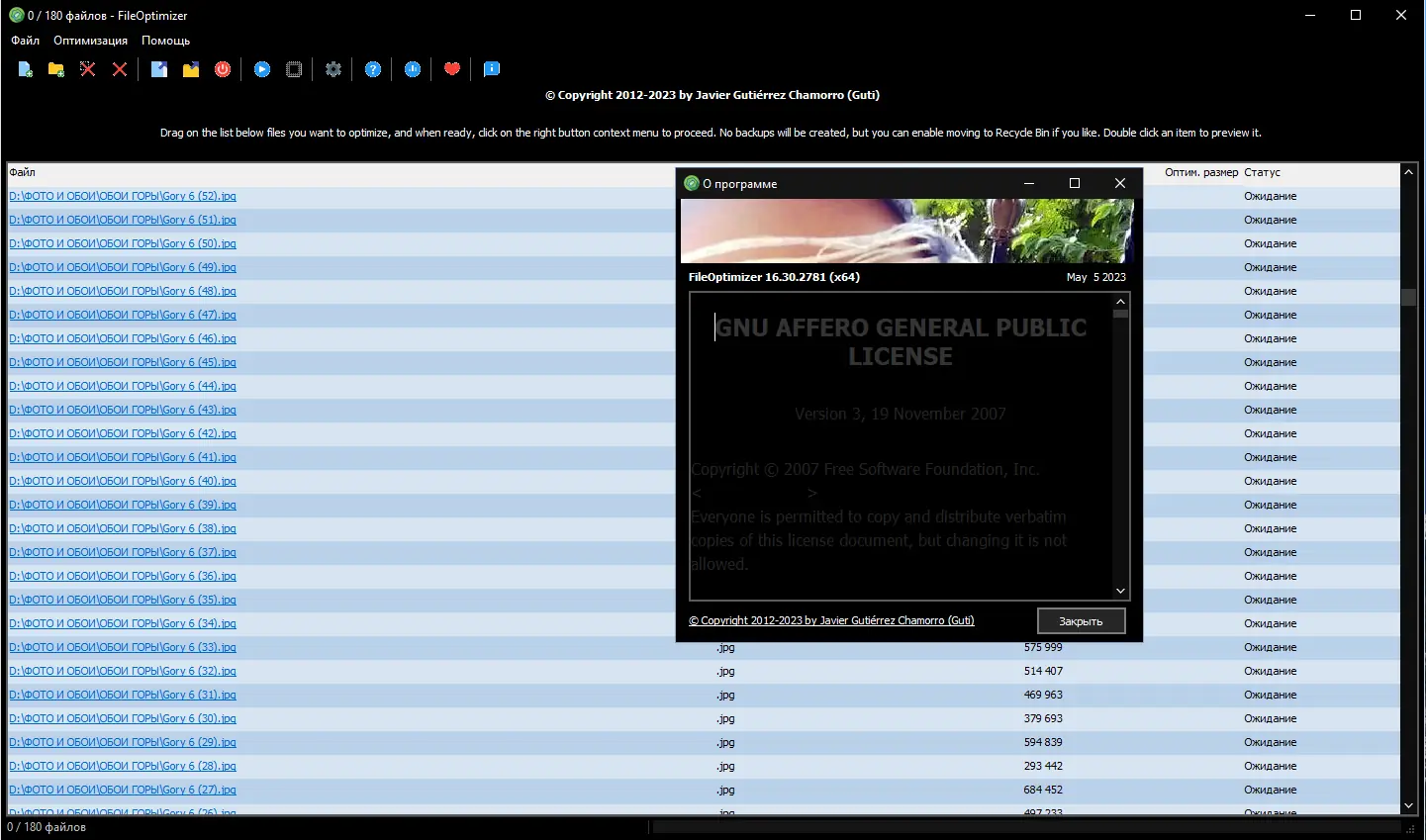Select file Gory 6 (34).jpg
The image size is (1426, 840).
click(123, 623)
